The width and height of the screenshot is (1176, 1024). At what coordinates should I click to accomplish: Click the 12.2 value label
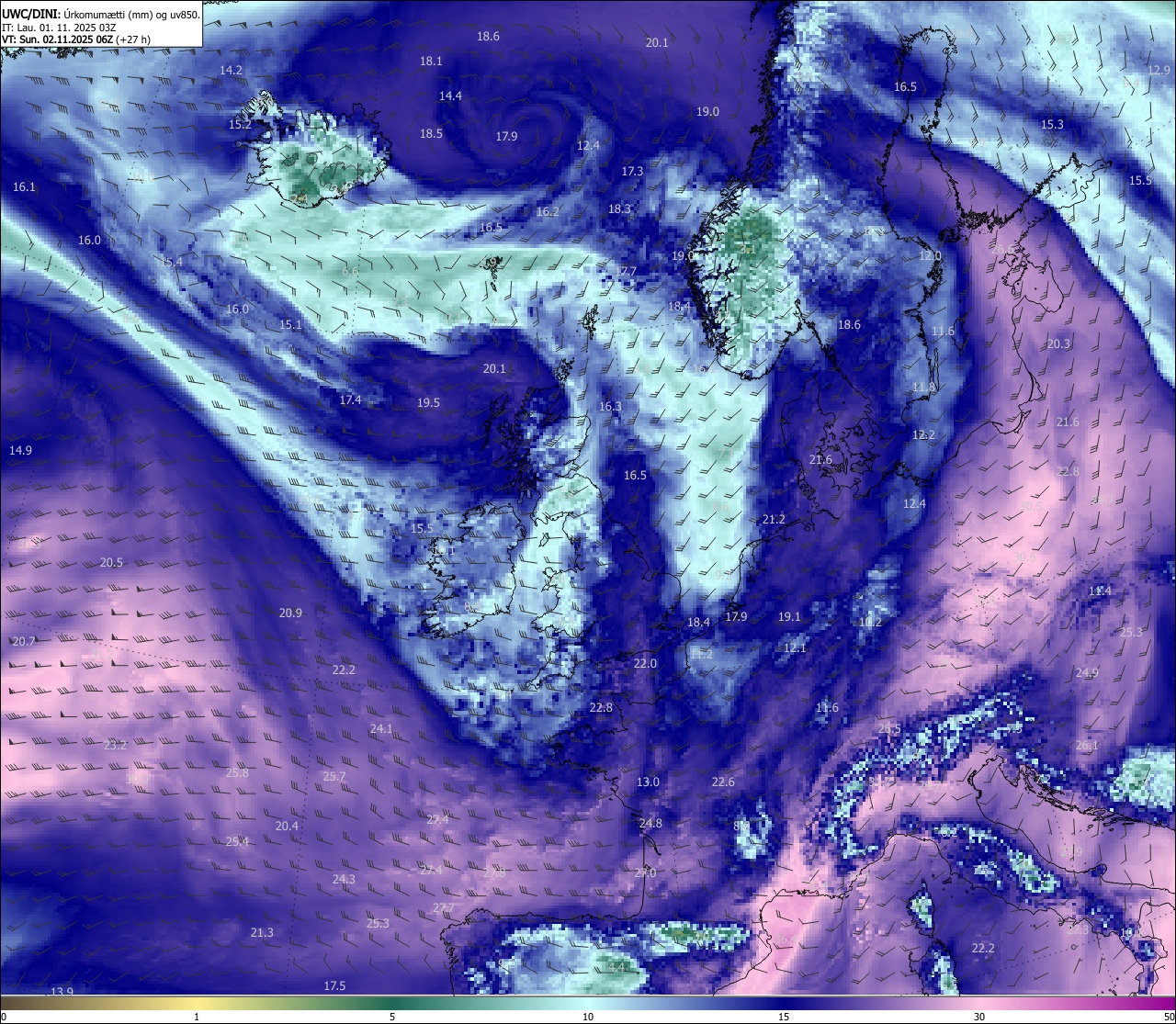[923, 434]
